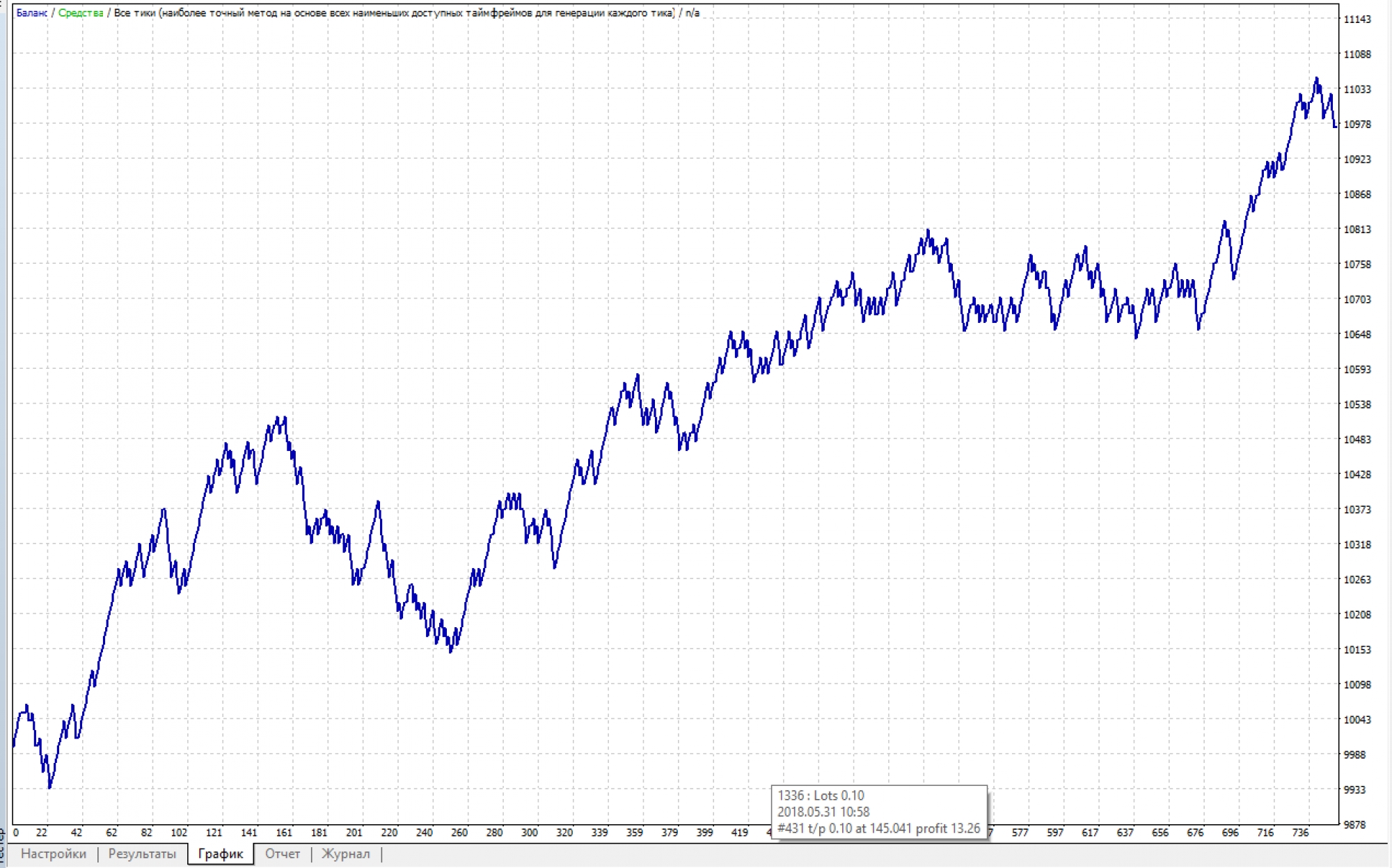Click the 10978 axis label near curve end

(1357, 125)
